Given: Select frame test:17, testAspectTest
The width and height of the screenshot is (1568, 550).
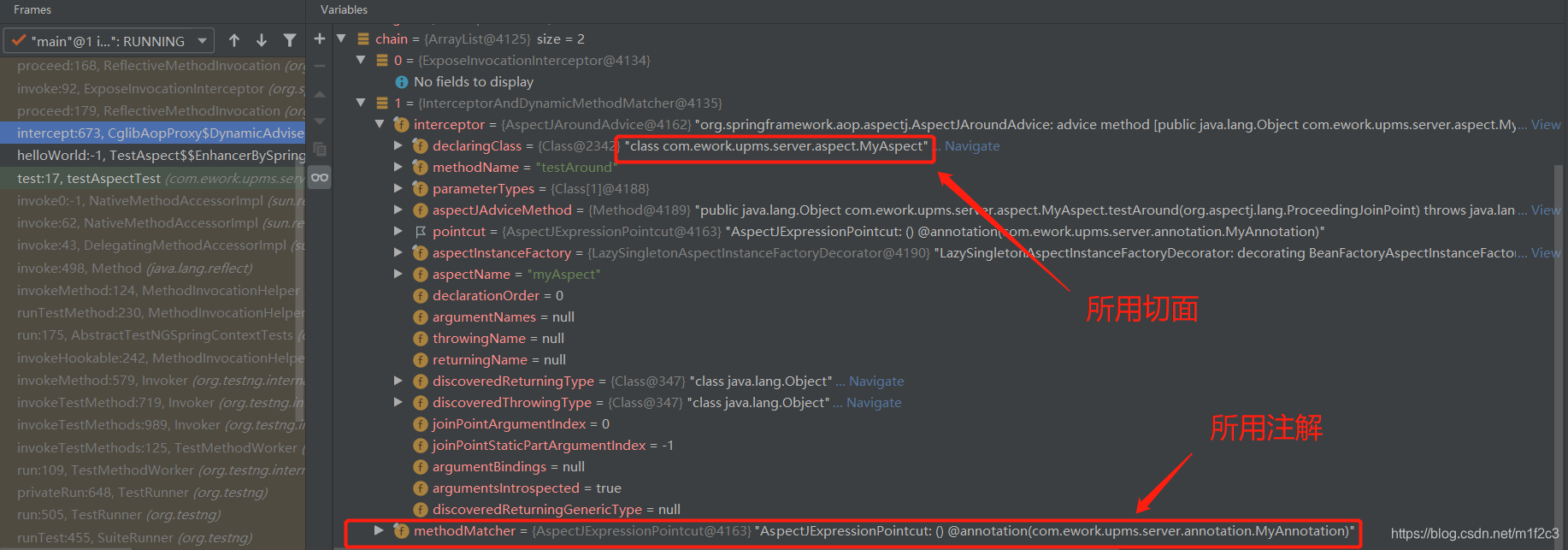Looking at the screenshot, I should click(x=152, y=178).
